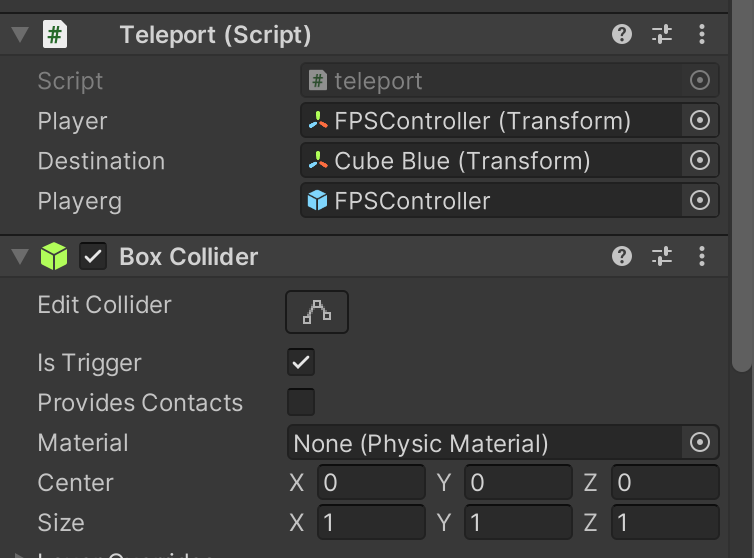Open Box Collider kebab menu
The width and height of the screenshot is (754, 558).
pyautogui.click(x=702, y=257)
